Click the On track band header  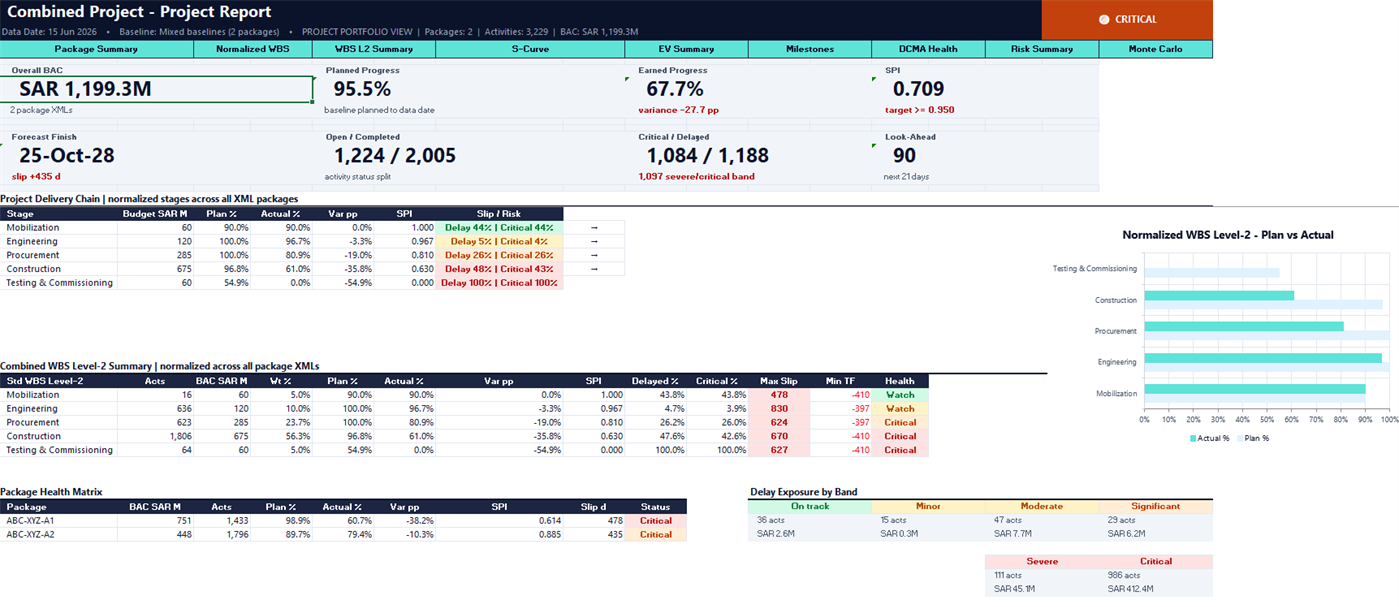coord(810,506)
